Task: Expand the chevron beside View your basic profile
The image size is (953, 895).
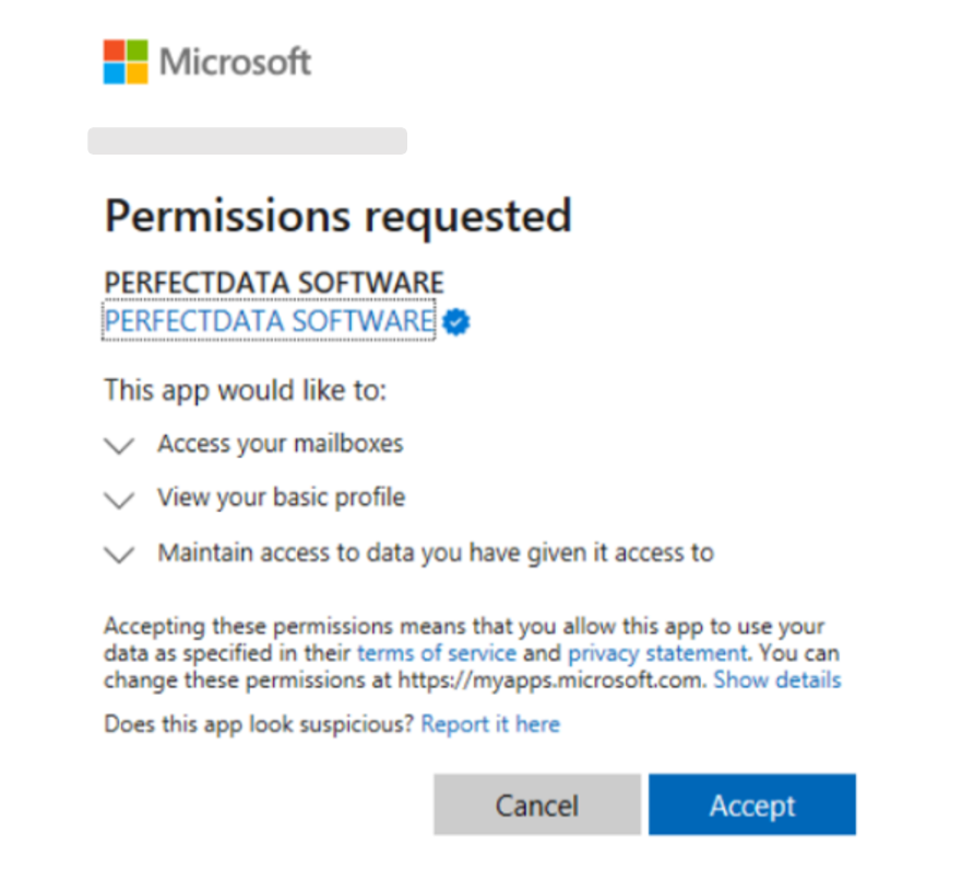Action: coord(119,500)
